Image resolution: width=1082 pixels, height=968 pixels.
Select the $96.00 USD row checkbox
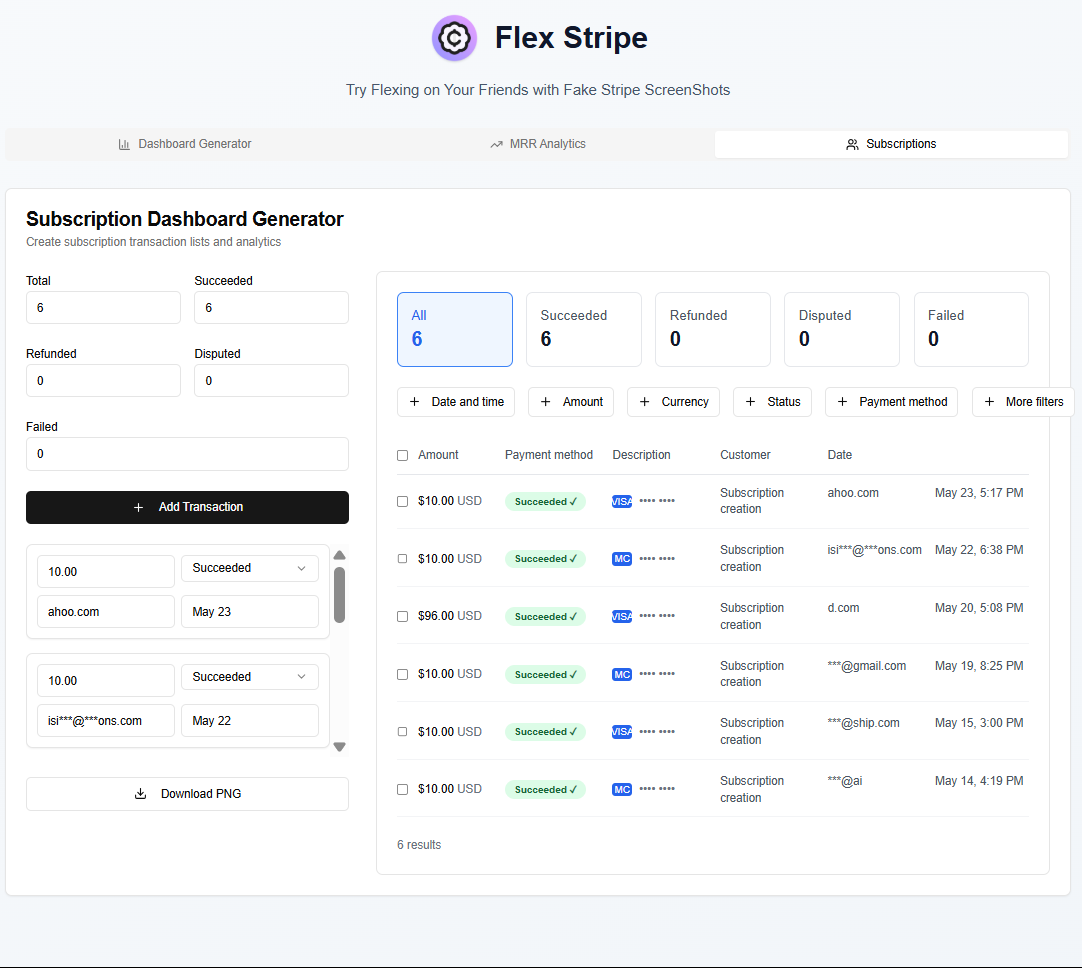402,616
